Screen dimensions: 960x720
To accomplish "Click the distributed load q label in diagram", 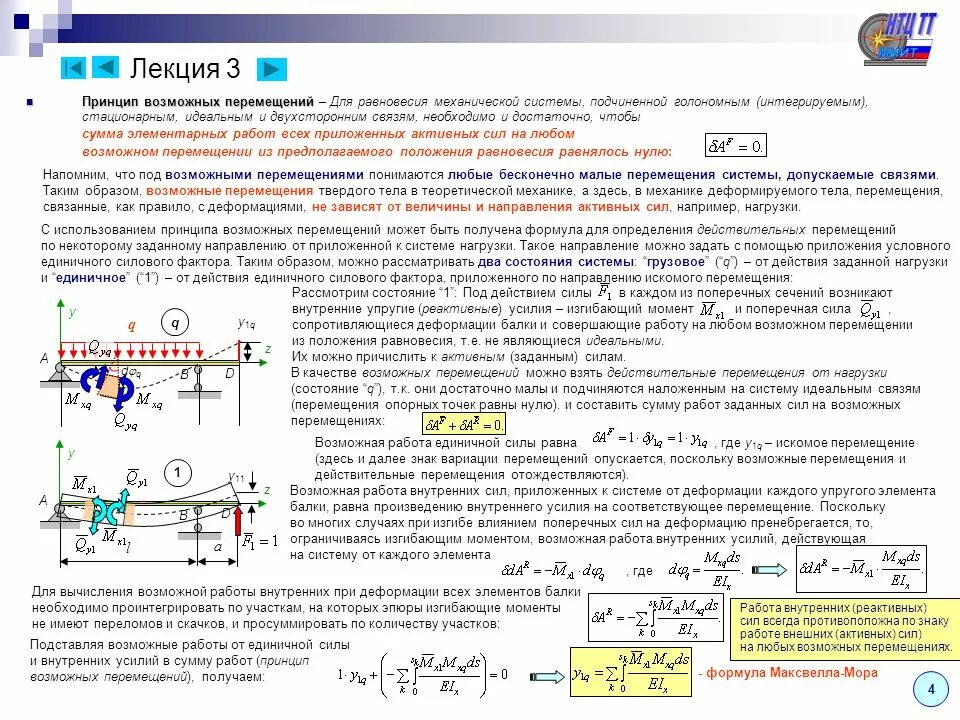I will tap(132, 324).
